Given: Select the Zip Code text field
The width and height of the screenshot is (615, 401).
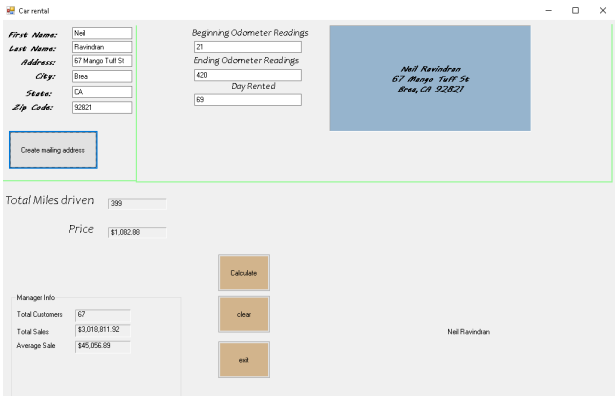Looking at the screenshot, I should click(101, 107).
